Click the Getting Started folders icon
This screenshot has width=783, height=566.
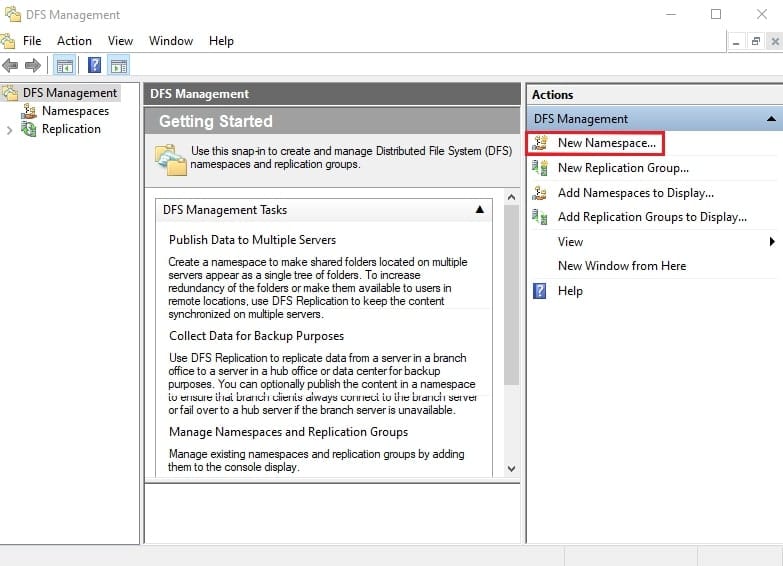(171, 160)
